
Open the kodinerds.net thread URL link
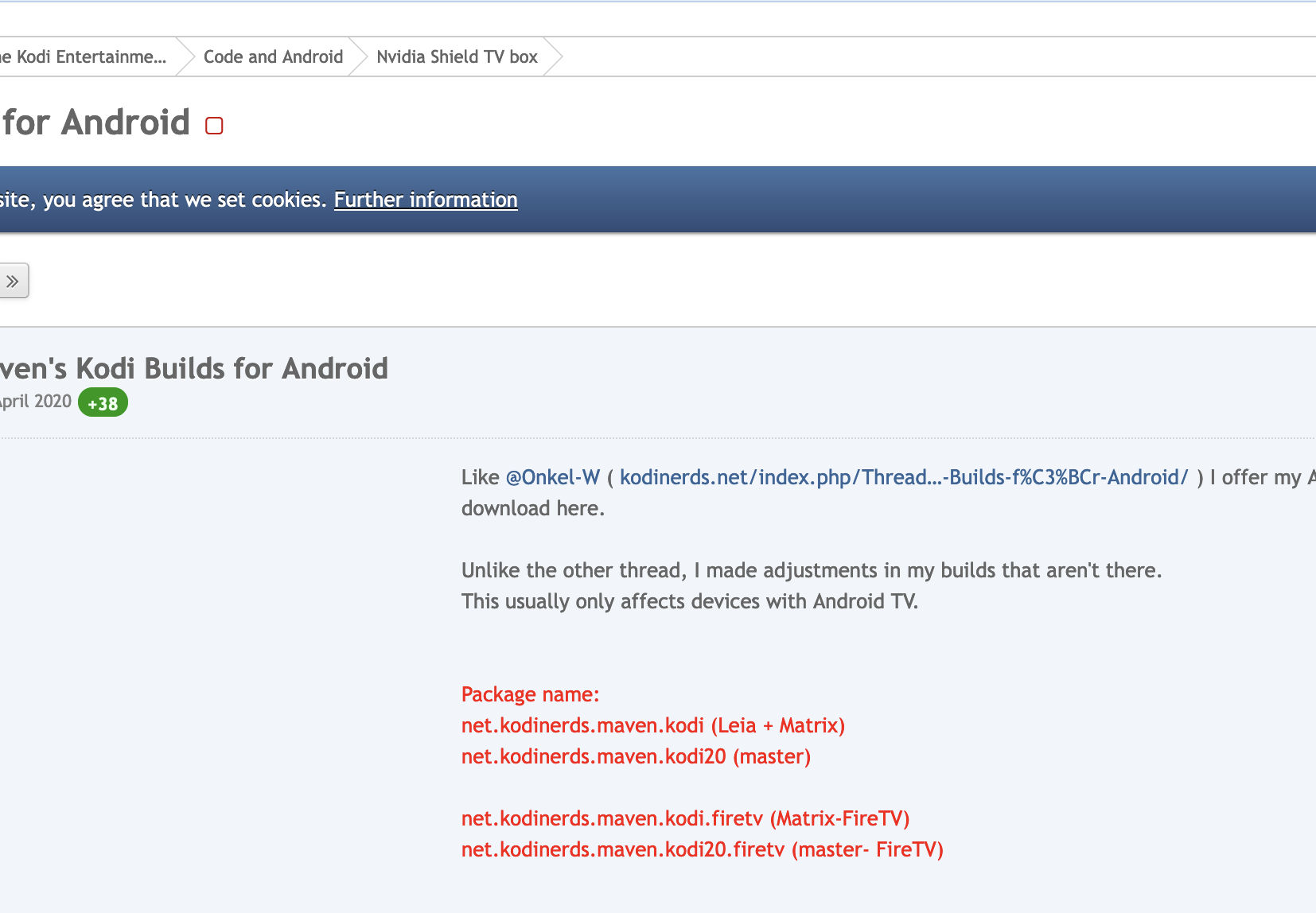click(904, 477)
